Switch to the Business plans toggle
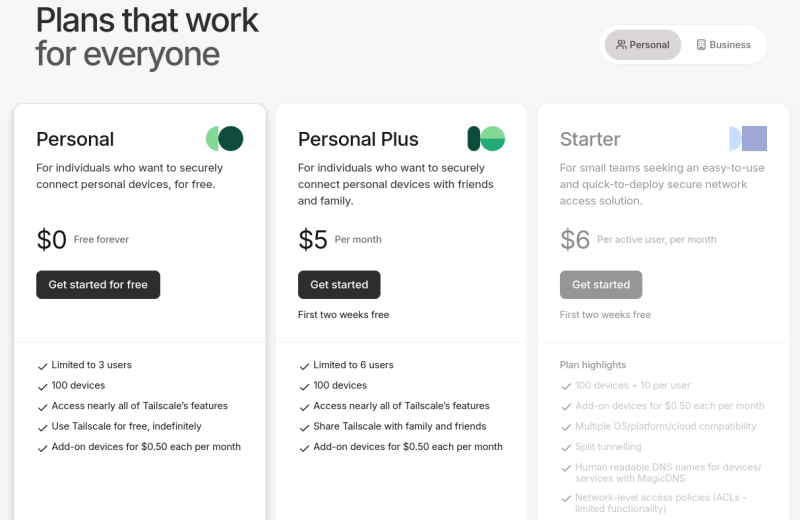Image resolution: width=800 pixels, height=520 pixels. [723, 45]
